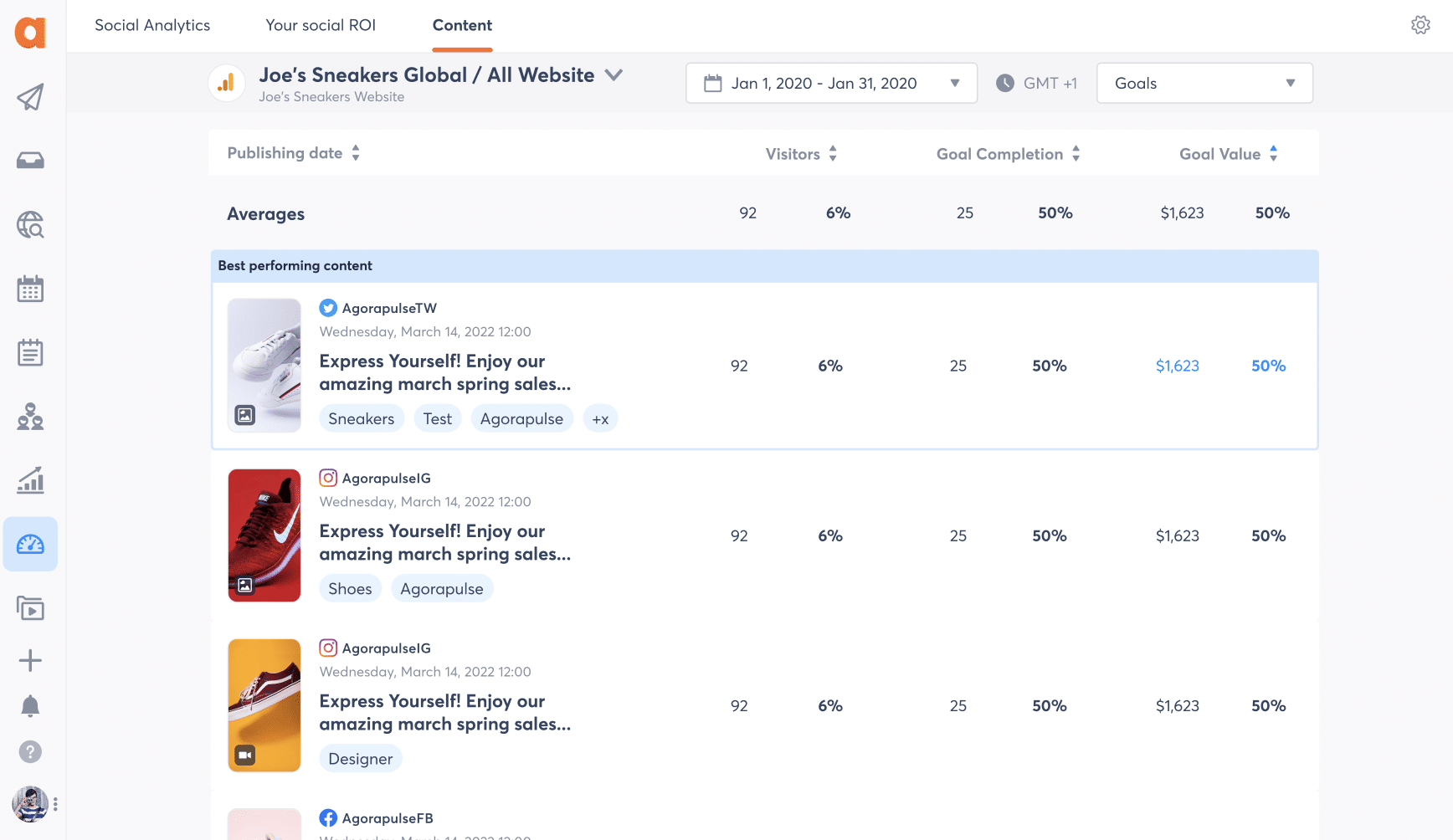Viewport: 1453px width, 840px height.
Task: Click the Shoes label tag
Action: (350, 588)
